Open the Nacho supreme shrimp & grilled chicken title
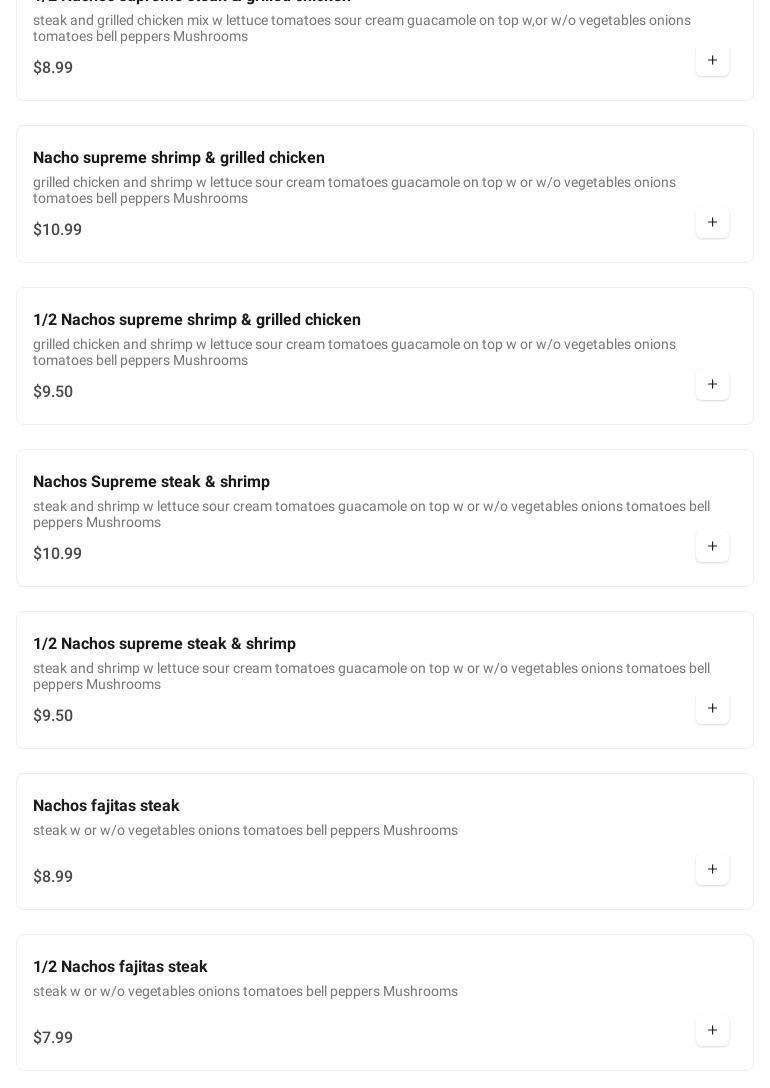This screenshot has height=1088, width=770. (x=179, y=158)
